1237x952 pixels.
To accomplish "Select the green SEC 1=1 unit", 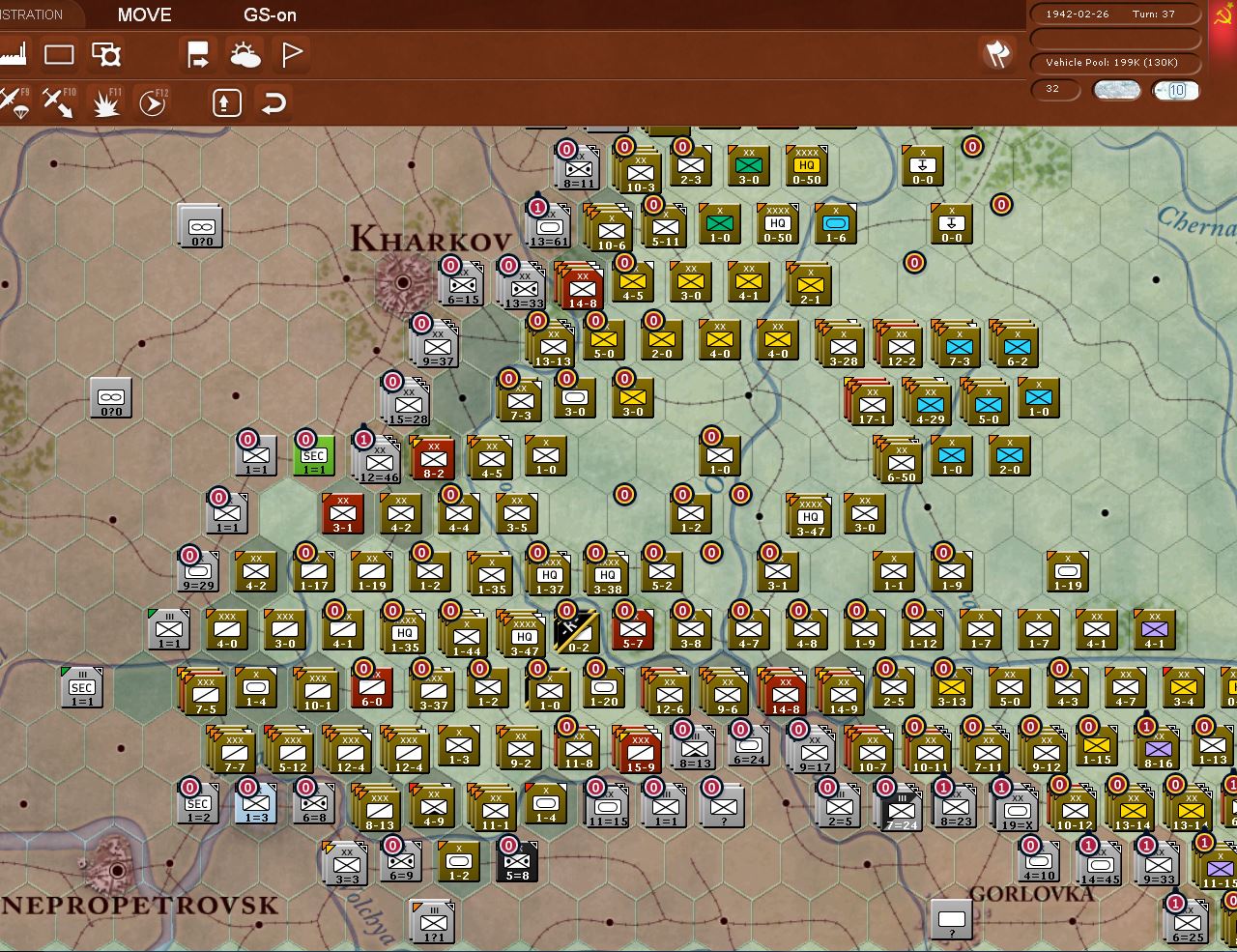I will point(314,455).
